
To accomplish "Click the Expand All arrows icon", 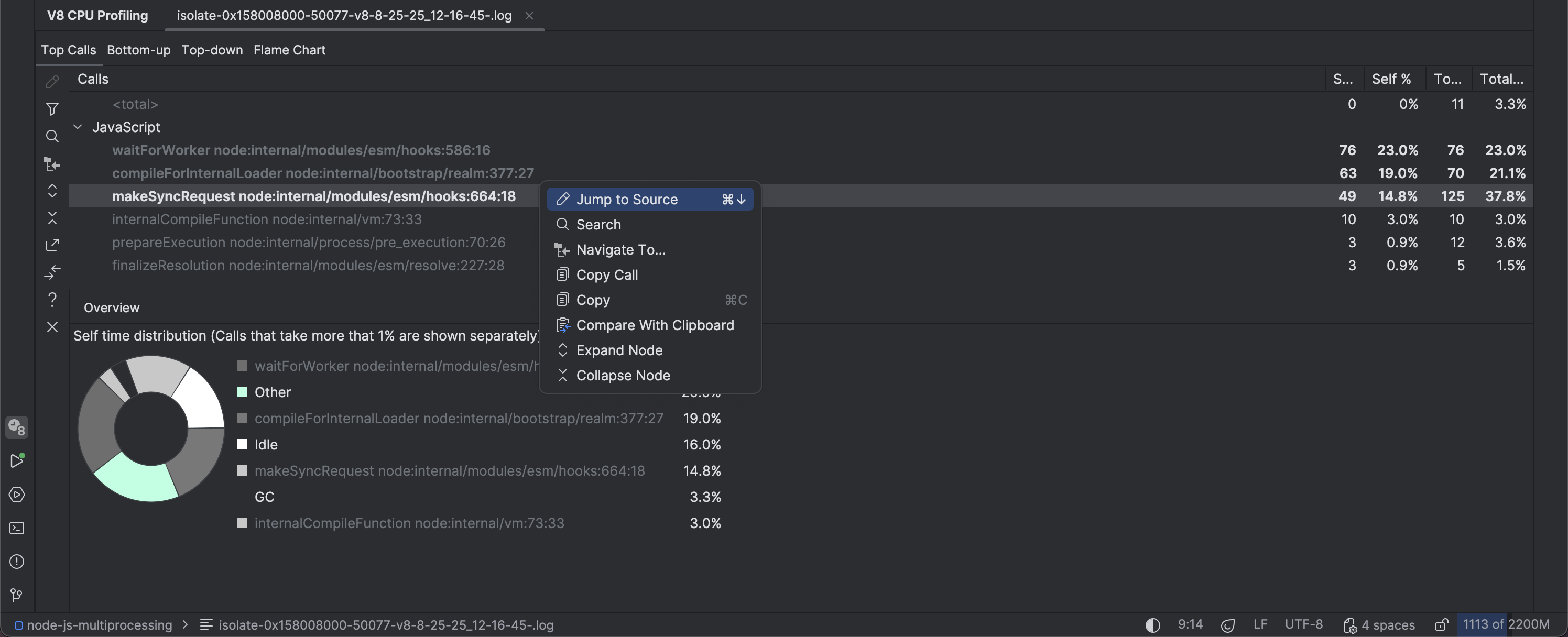I will [52, 191].
